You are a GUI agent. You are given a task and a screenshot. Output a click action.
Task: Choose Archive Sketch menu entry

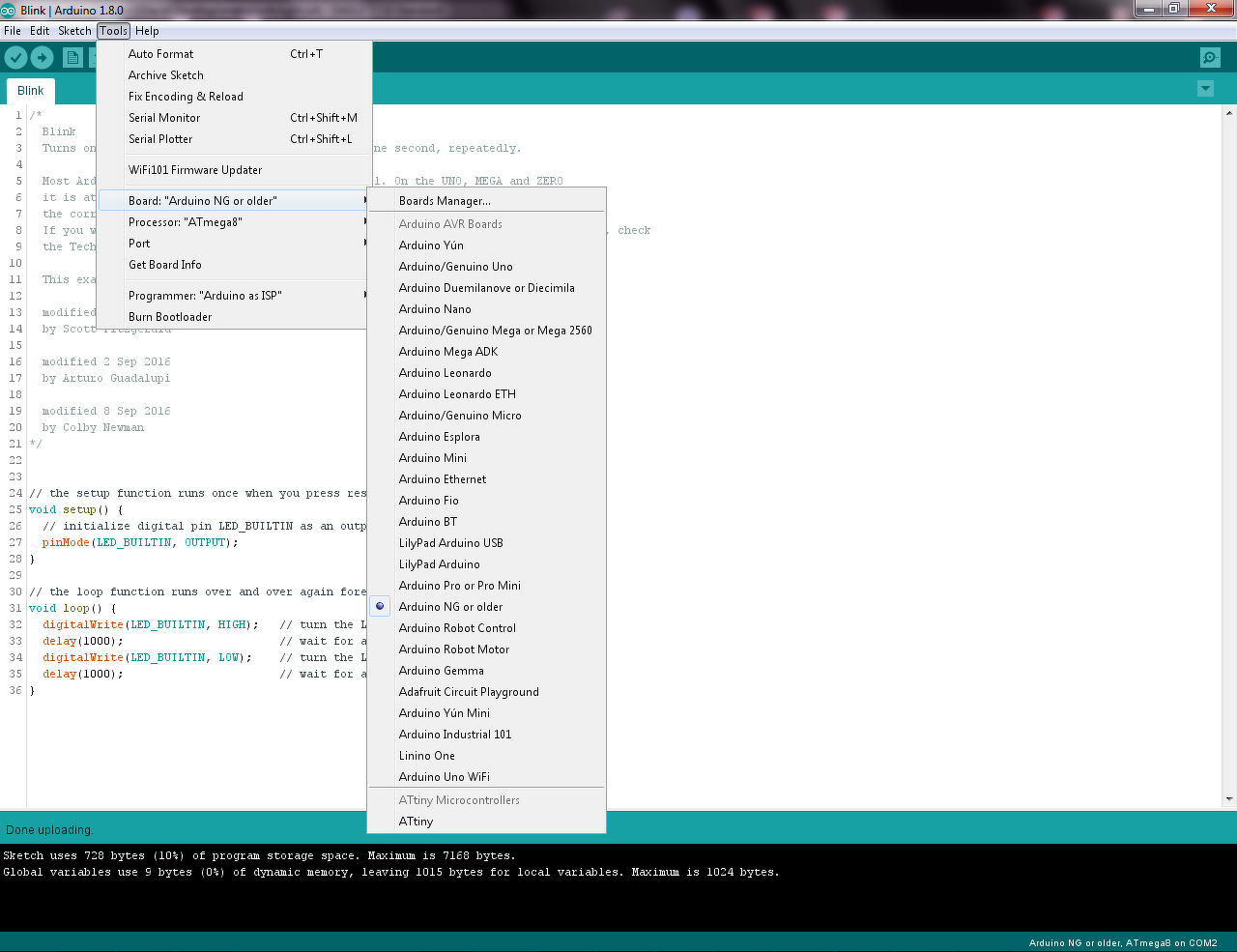click(234, 75)
